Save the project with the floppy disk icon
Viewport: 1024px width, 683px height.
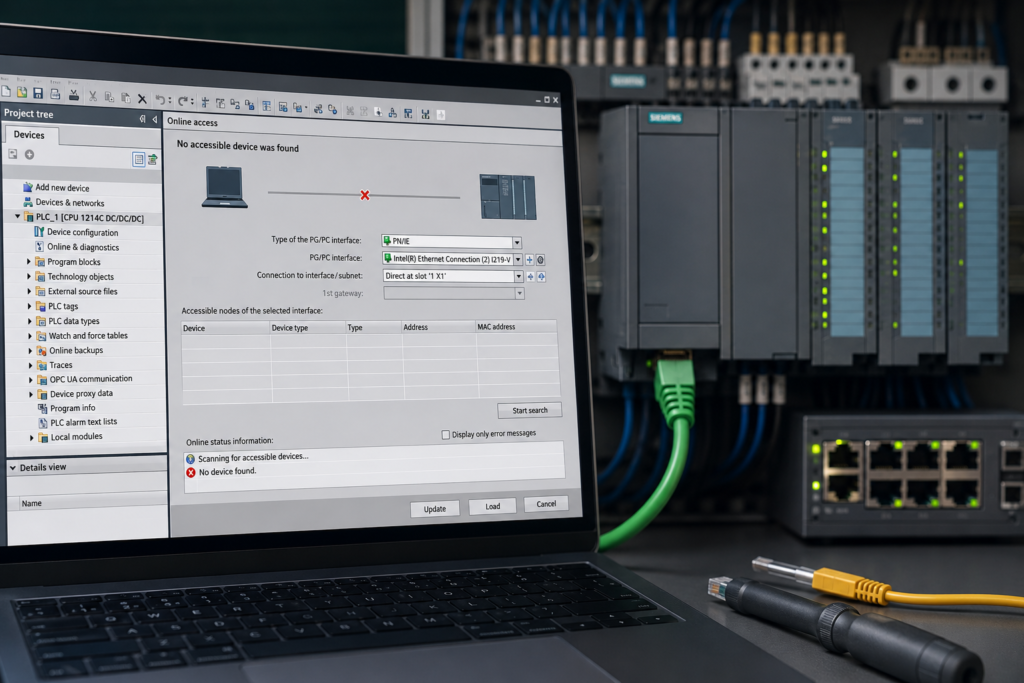coord(38,94)
